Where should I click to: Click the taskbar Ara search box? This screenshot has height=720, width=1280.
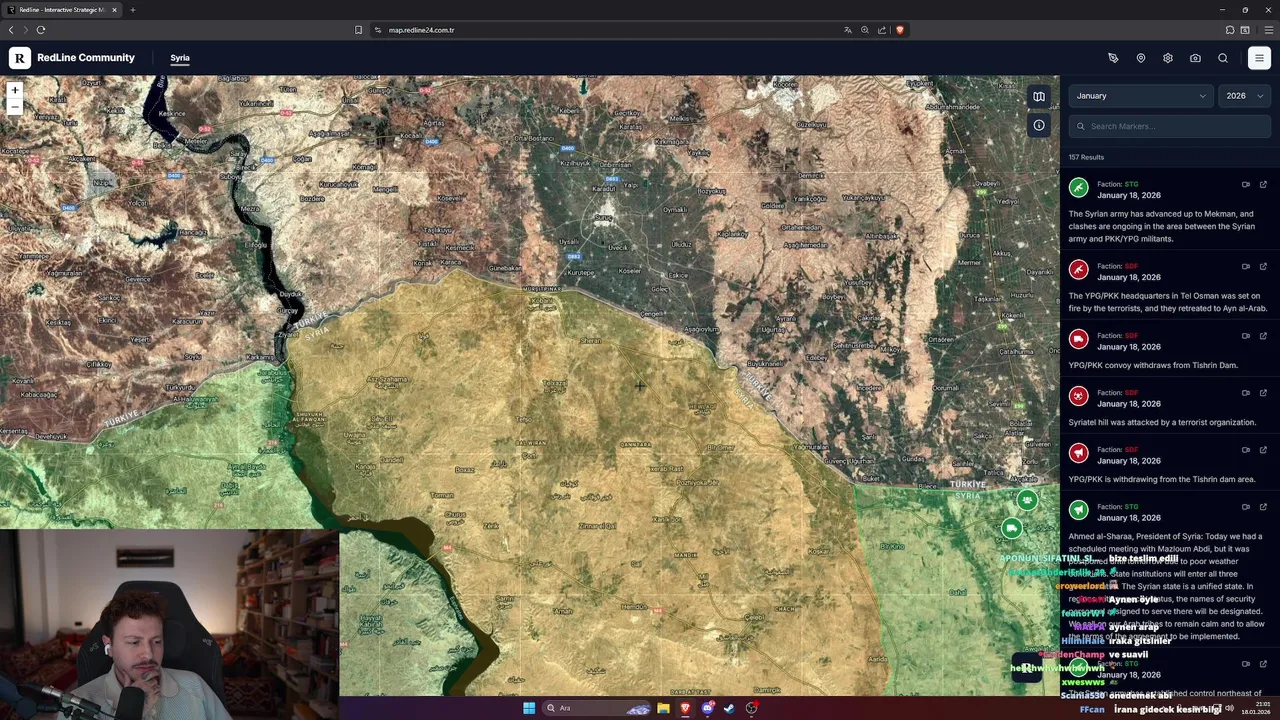pyautogui.click(x=596, y=708)
